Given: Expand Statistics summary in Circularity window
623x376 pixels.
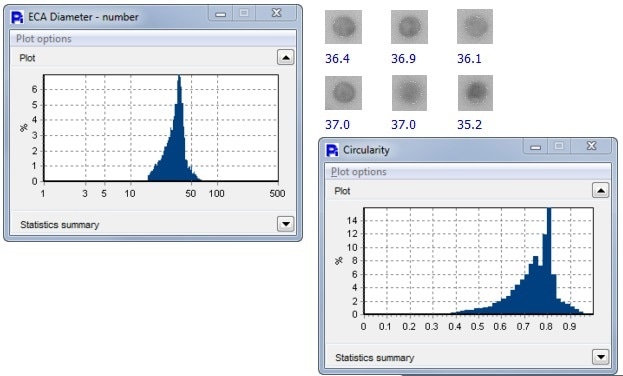Looking at the screenshot, I should [600, 357].
